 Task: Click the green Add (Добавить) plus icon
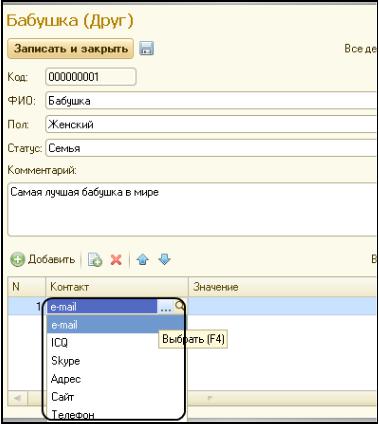point(17,260)
